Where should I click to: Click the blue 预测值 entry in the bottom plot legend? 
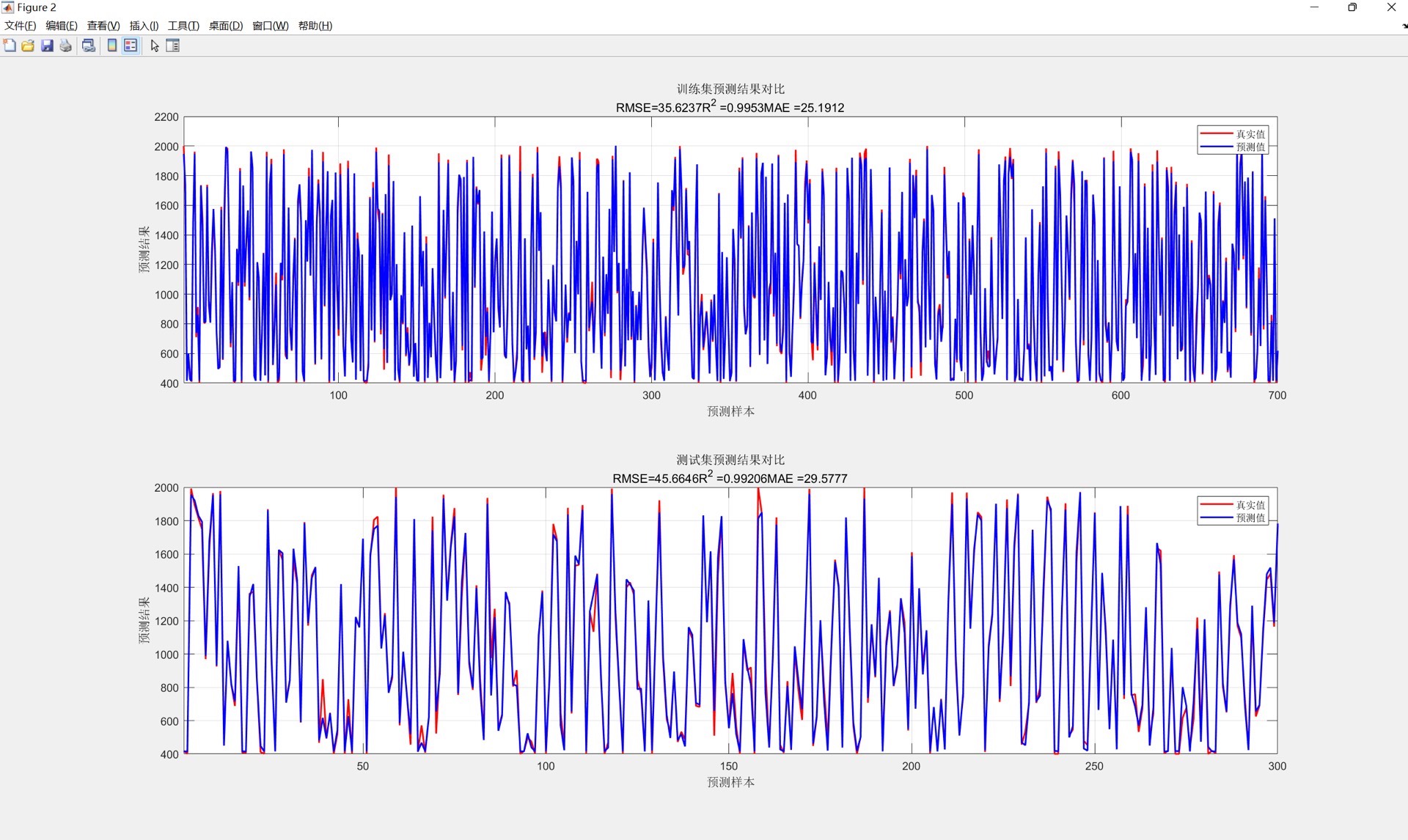[1250, 517]
